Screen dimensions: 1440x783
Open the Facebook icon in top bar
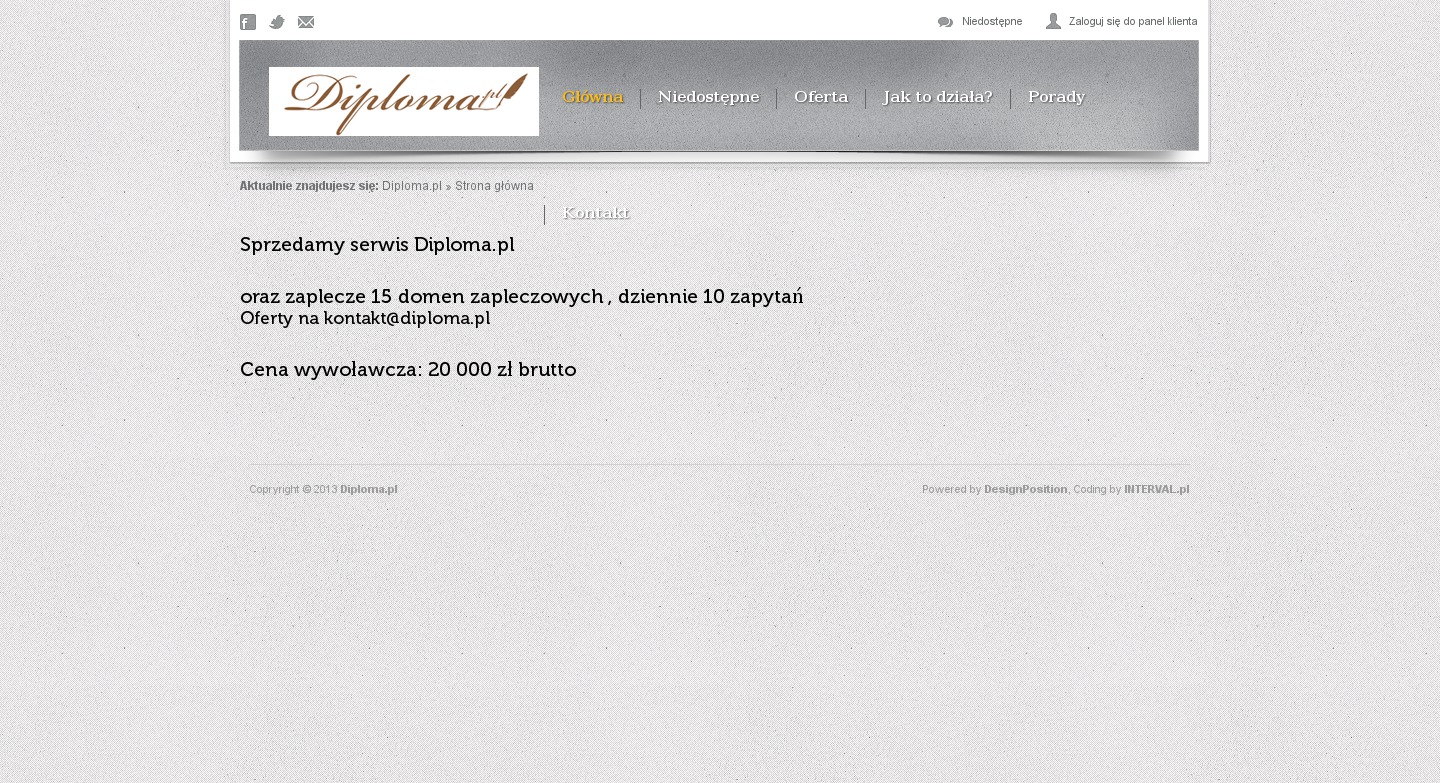pyautogui.click(x=248, y=22)
